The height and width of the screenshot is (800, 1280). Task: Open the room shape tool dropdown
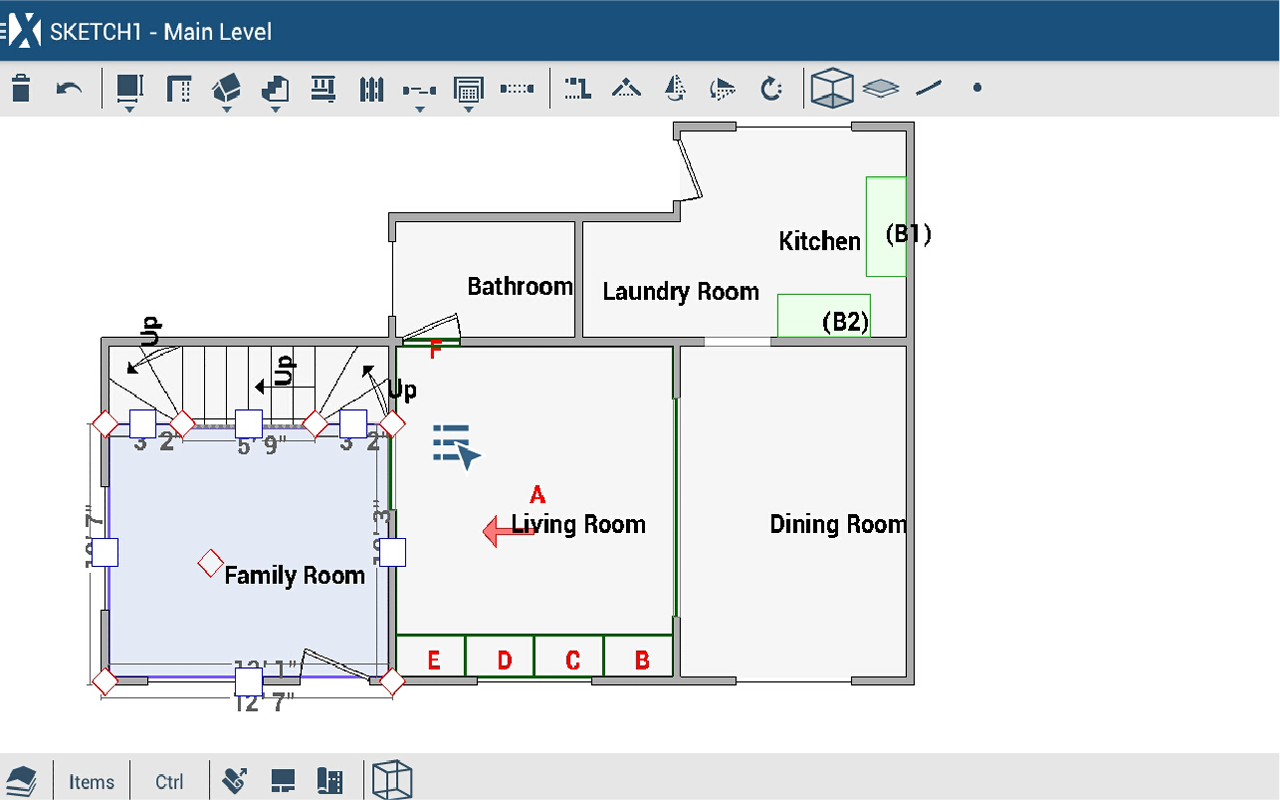[130, 90]
